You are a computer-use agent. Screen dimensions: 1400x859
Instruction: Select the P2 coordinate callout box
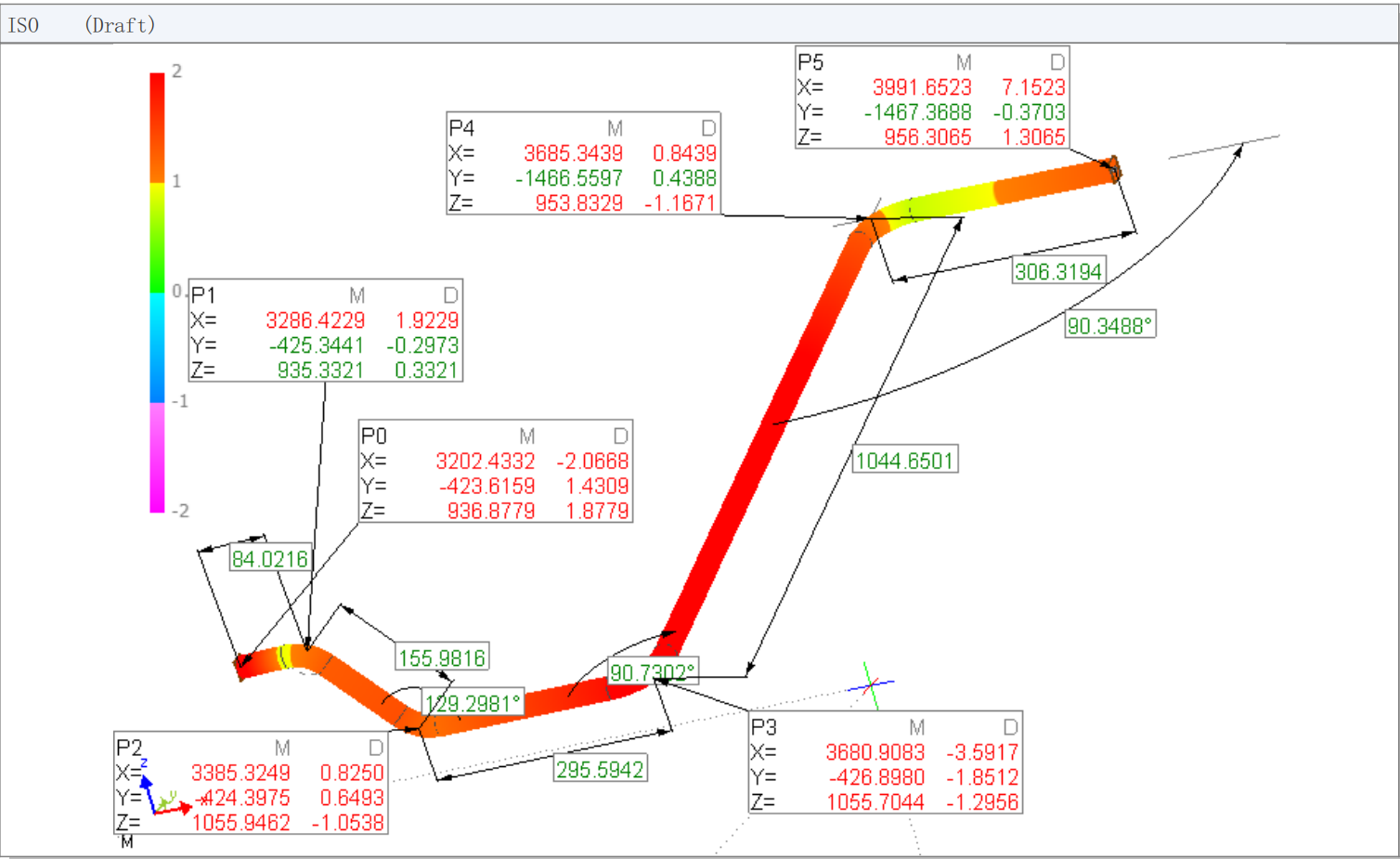pos(251,785)
